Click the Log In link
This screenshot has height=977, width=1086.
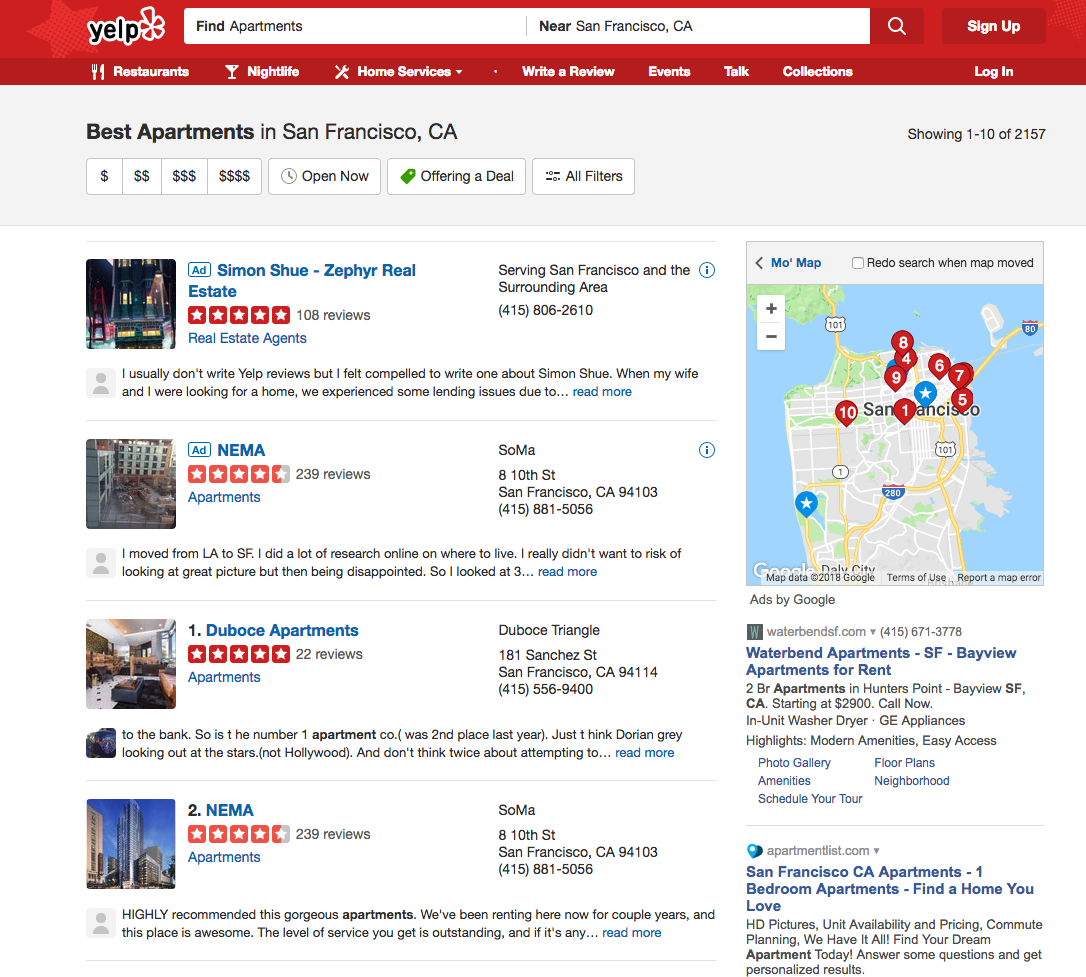tap(993, 71)
